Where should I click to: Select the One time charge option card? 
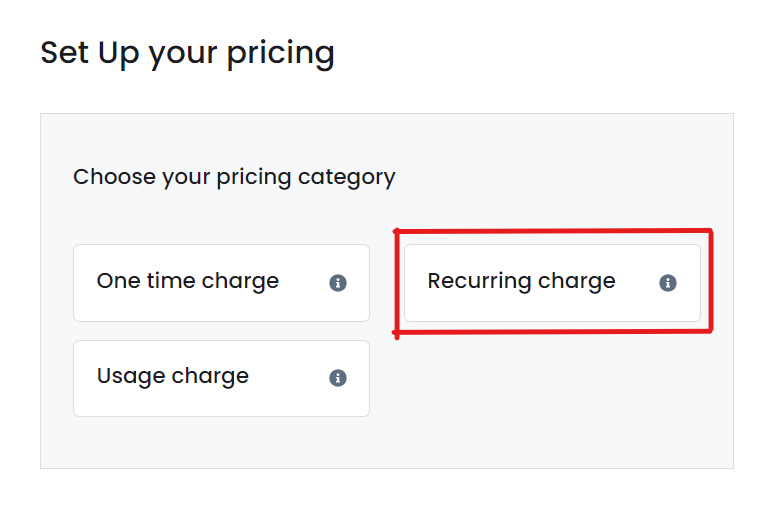click(x=221, y=283)
